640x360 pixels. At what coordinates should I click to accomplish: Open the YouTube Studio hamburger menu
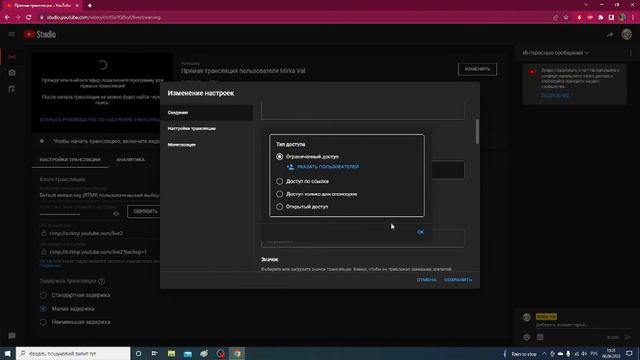coord(11,34)
